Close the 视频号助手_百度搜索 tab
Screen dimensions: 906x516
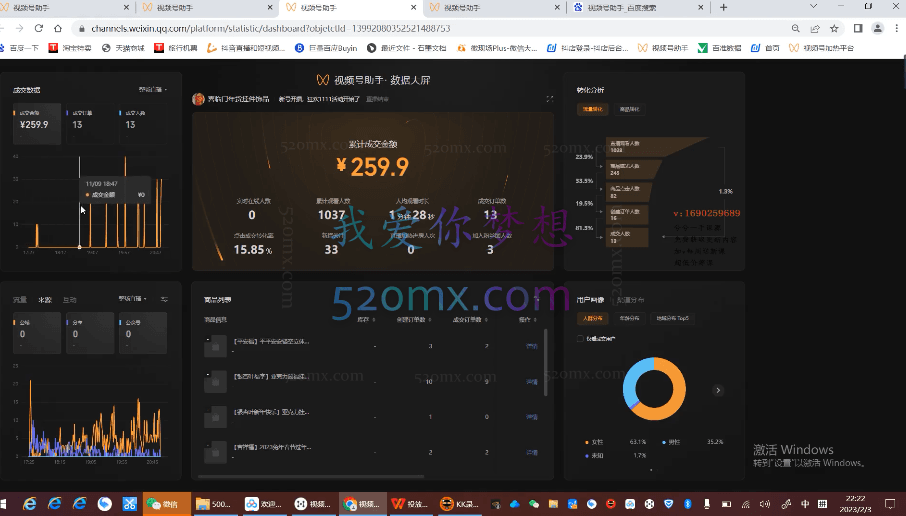click(701, 8)
